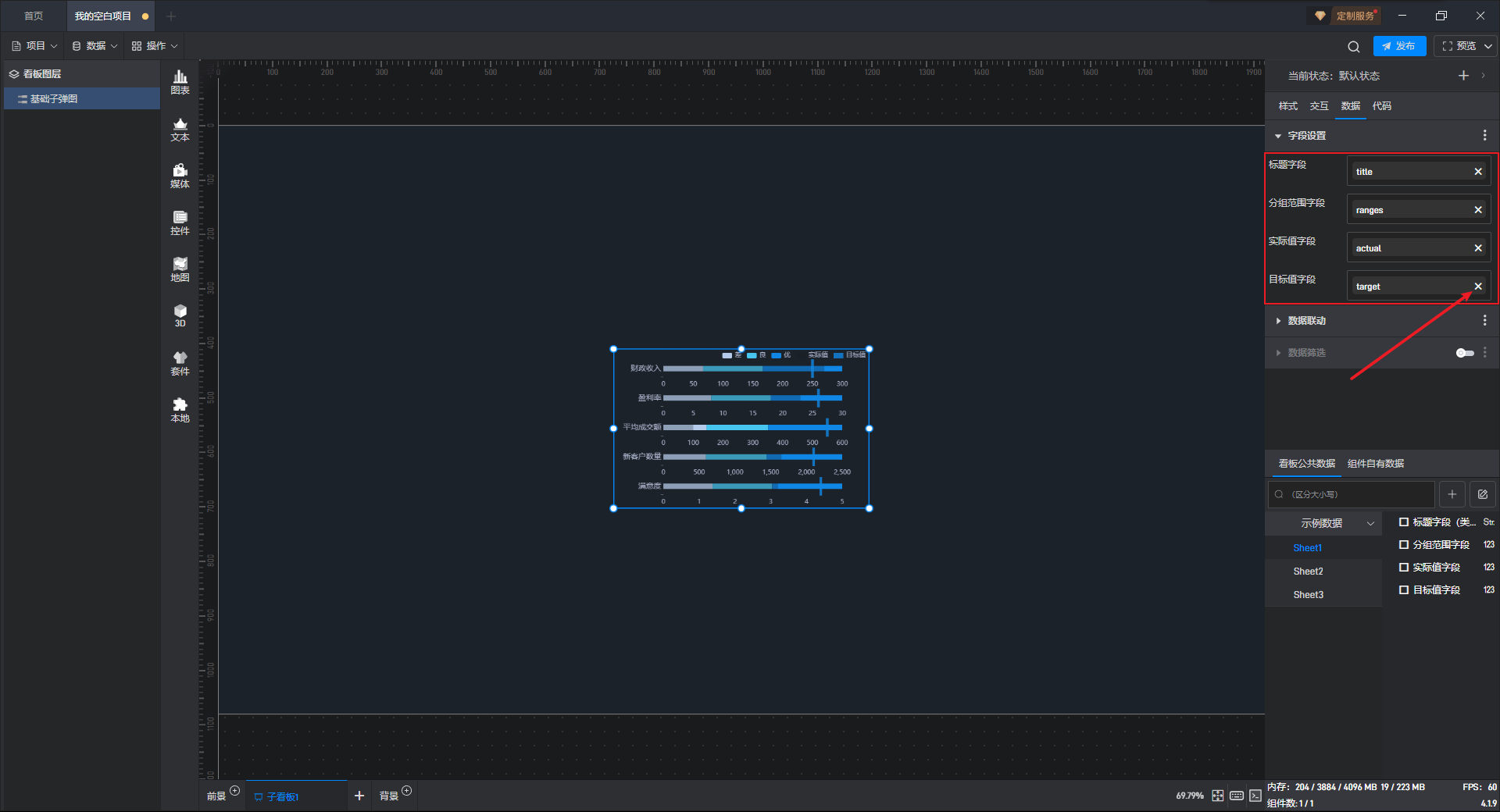Click the data search input field
Viewport: 1500px width, 812px height.
pos(1351,494)
